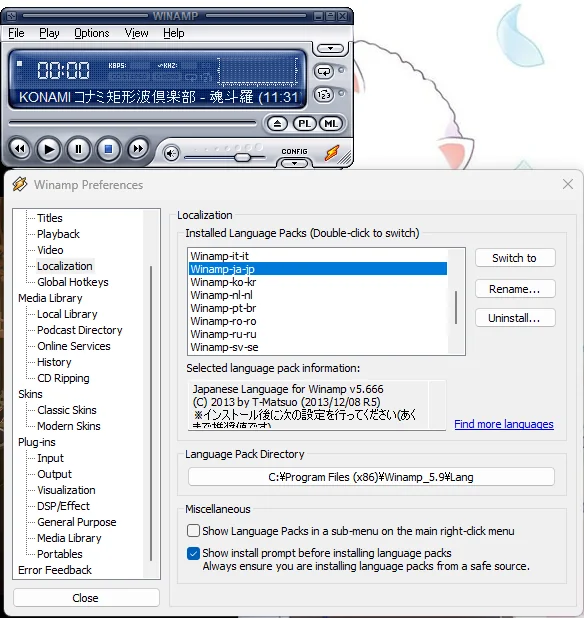Click the Previous track button in Winamp
The image size is (584, 618).
pos(19,149)
